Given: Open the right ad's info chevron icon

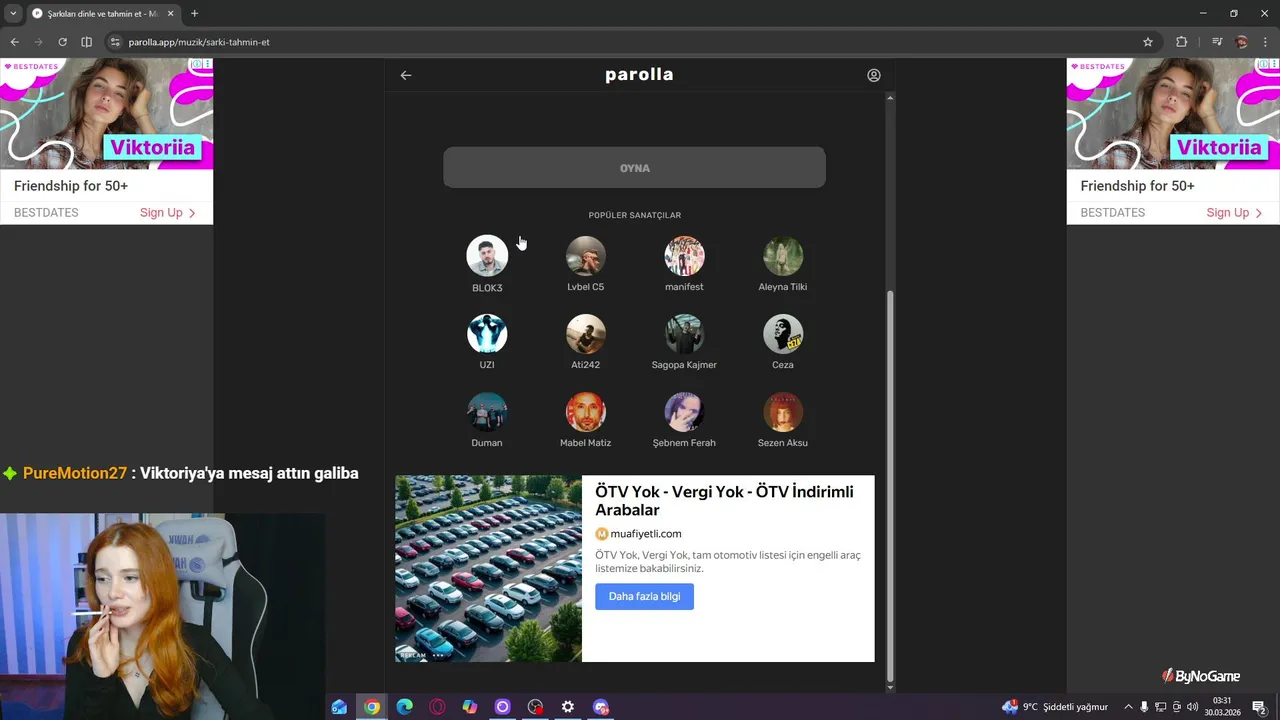Looking at the screenshot, I should [1264, 64].
